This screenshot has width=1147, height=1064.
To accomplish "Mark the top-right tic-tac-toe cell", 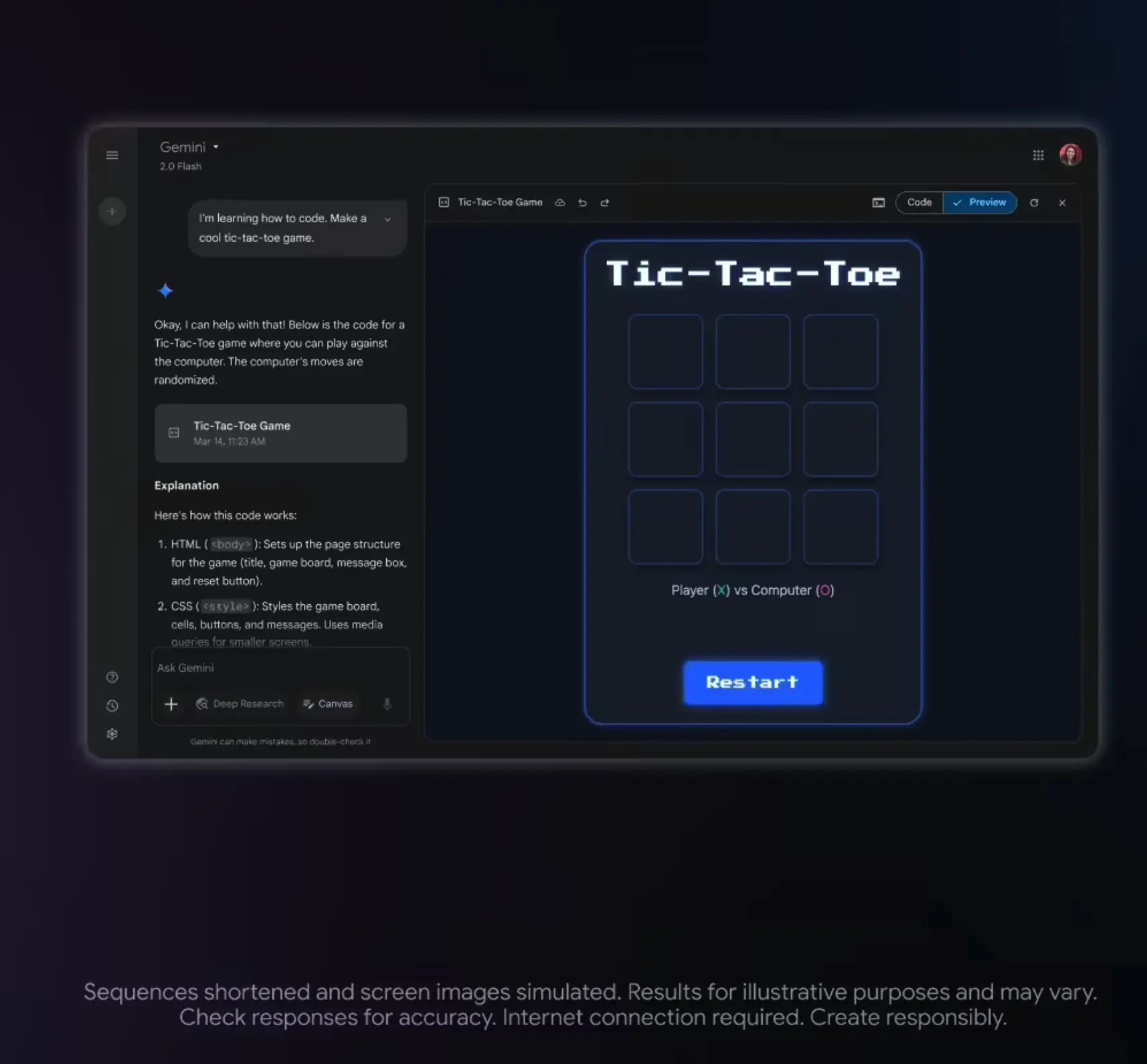I will [841, 352].
